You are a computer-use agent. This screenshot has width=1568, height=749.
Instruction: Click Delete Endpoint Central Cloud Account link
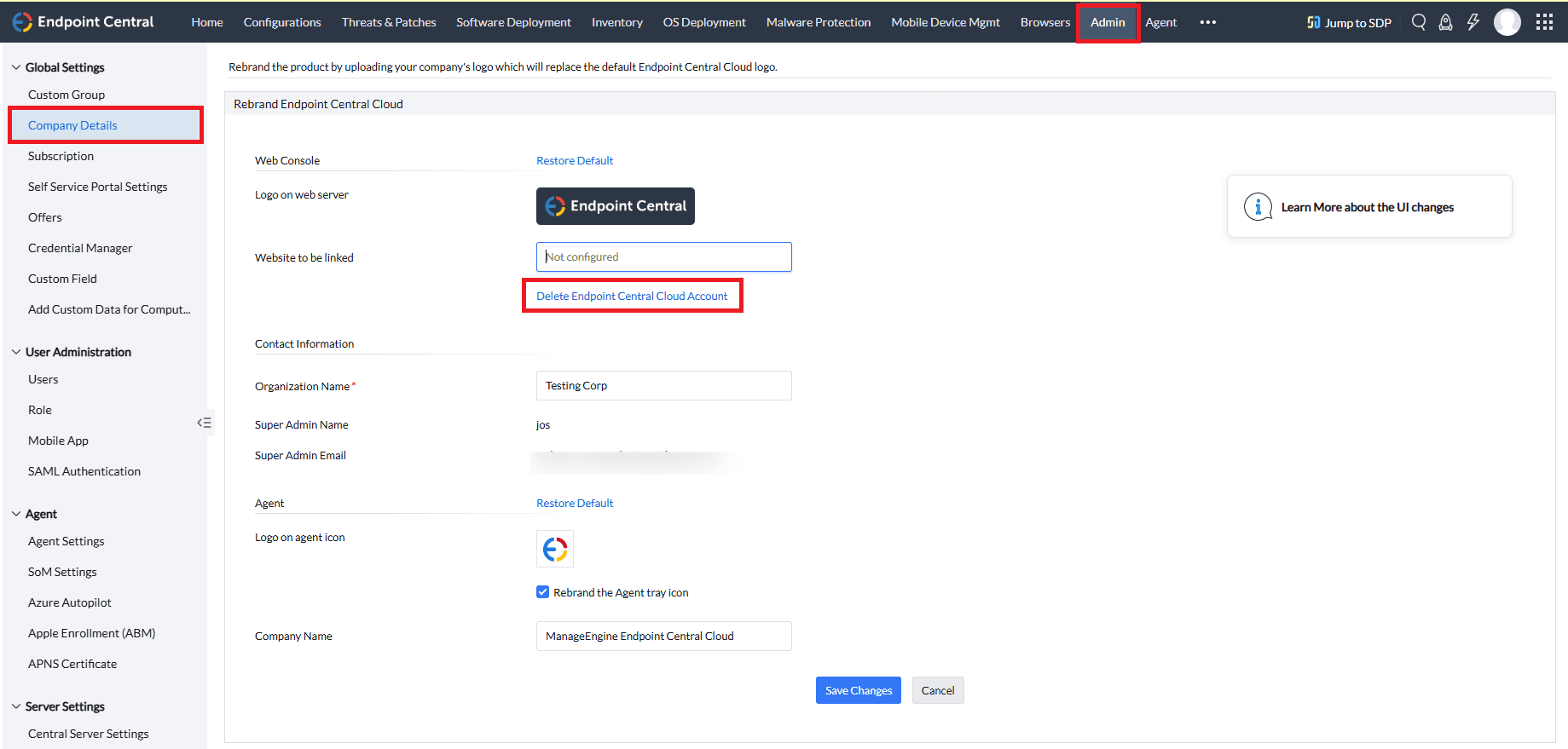[x=632, y=296]
